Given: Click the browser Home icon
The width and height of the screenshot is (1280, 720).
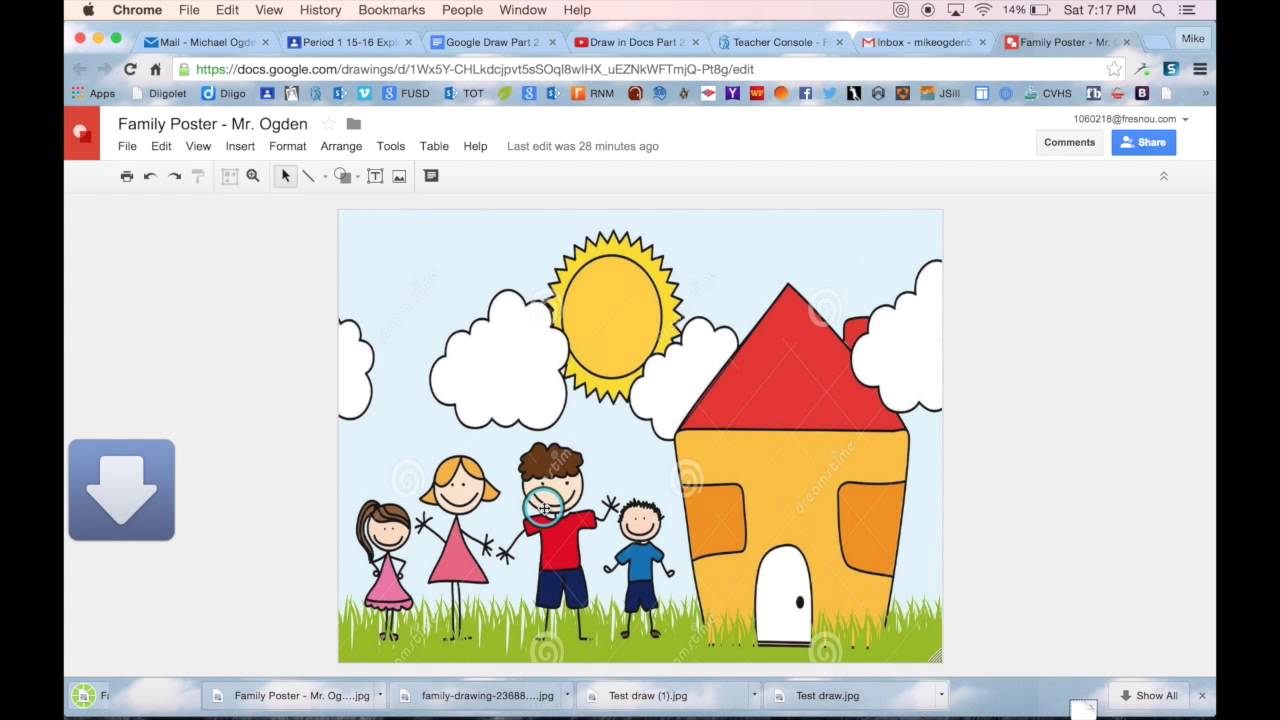Looking at the screenshot, I should (x=155, y=69).
